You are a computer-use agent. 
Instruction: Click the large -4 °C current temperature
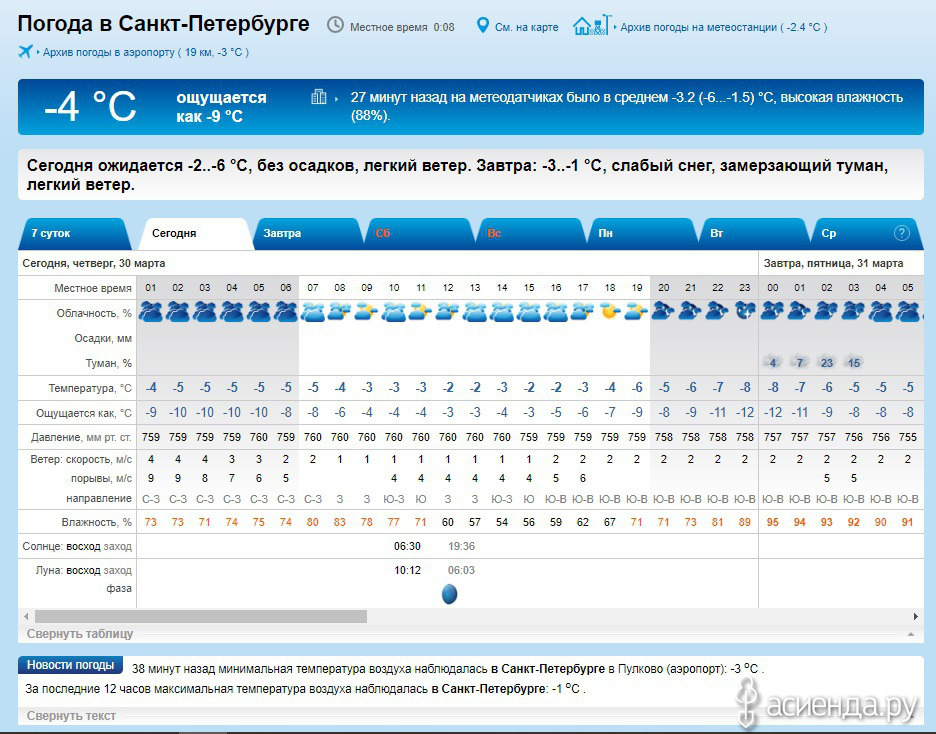(91, 106)
